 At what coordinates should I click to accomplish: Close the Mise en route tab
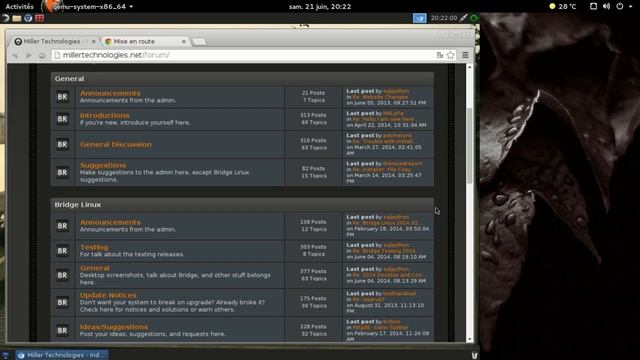click(184, 42)
